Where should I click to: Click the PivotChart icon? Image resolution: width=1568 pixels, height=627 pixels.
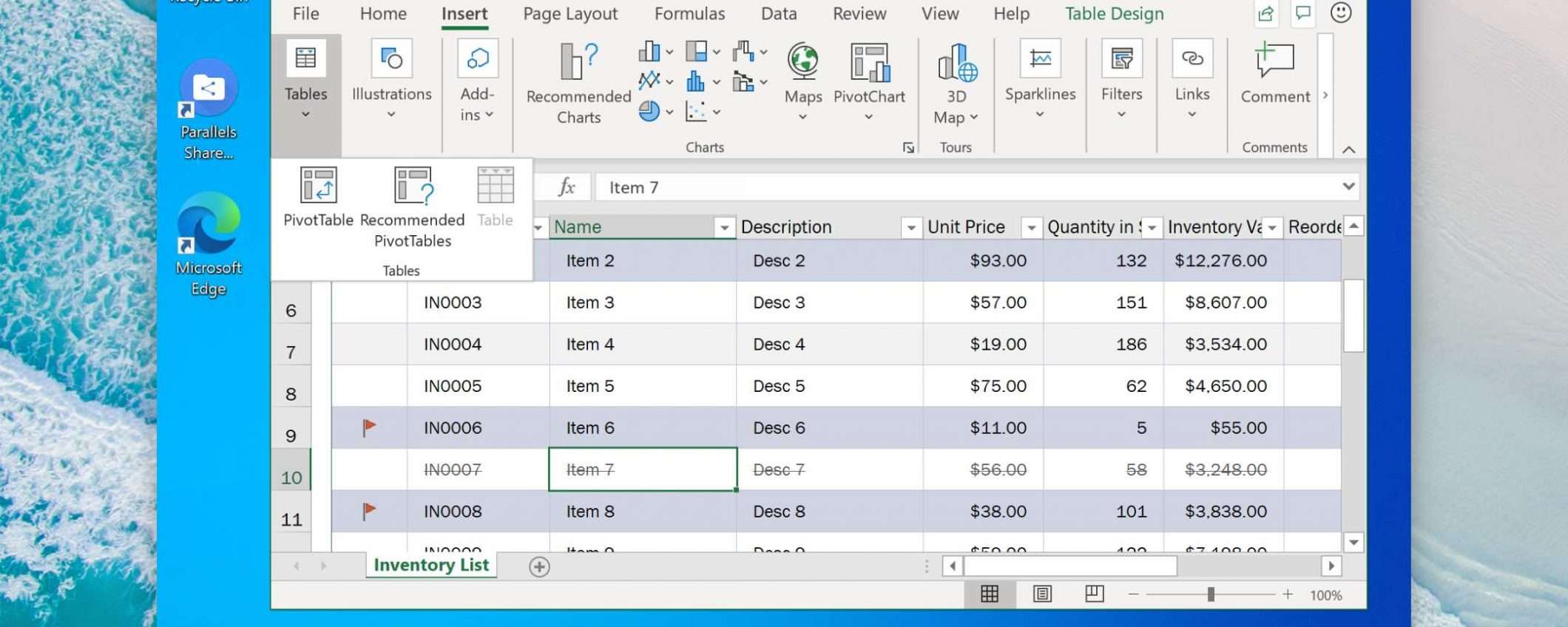[869, 62]
